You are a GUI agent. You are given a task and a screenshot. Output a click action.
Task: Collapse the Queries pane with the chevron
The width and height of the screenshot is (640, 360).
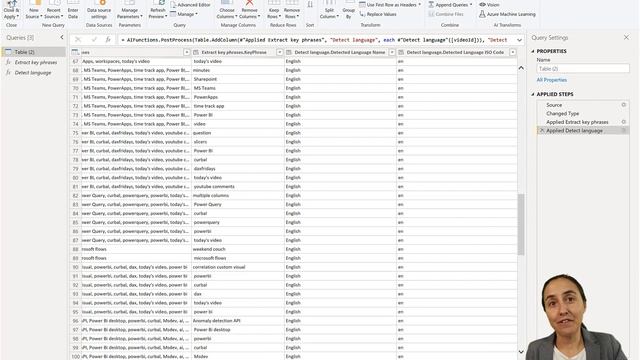pos(62,38)
